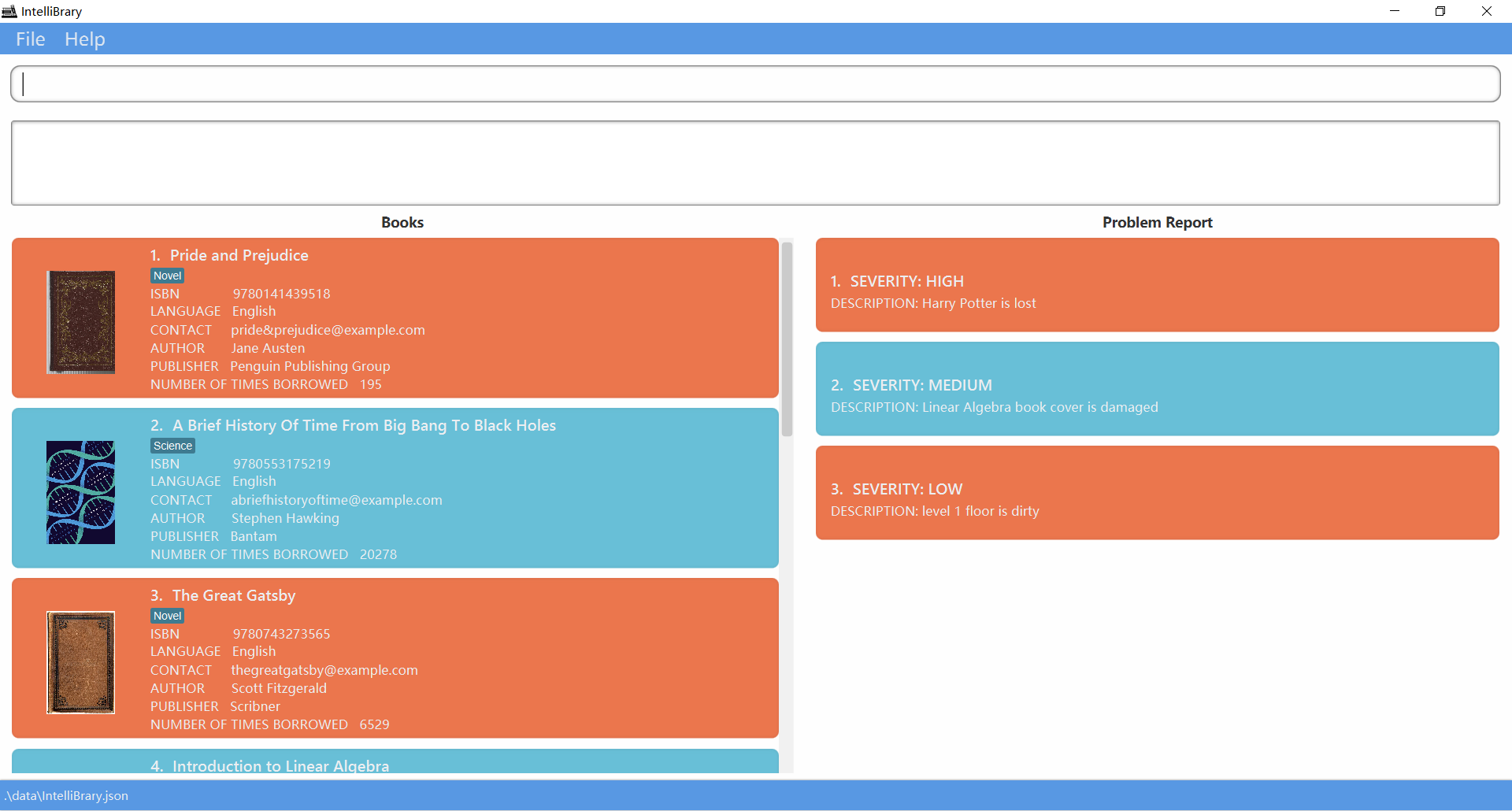1512x811 pixels.
Task: Click the A Brief History Of Time cover thumbnail
Action: [81, 492]
